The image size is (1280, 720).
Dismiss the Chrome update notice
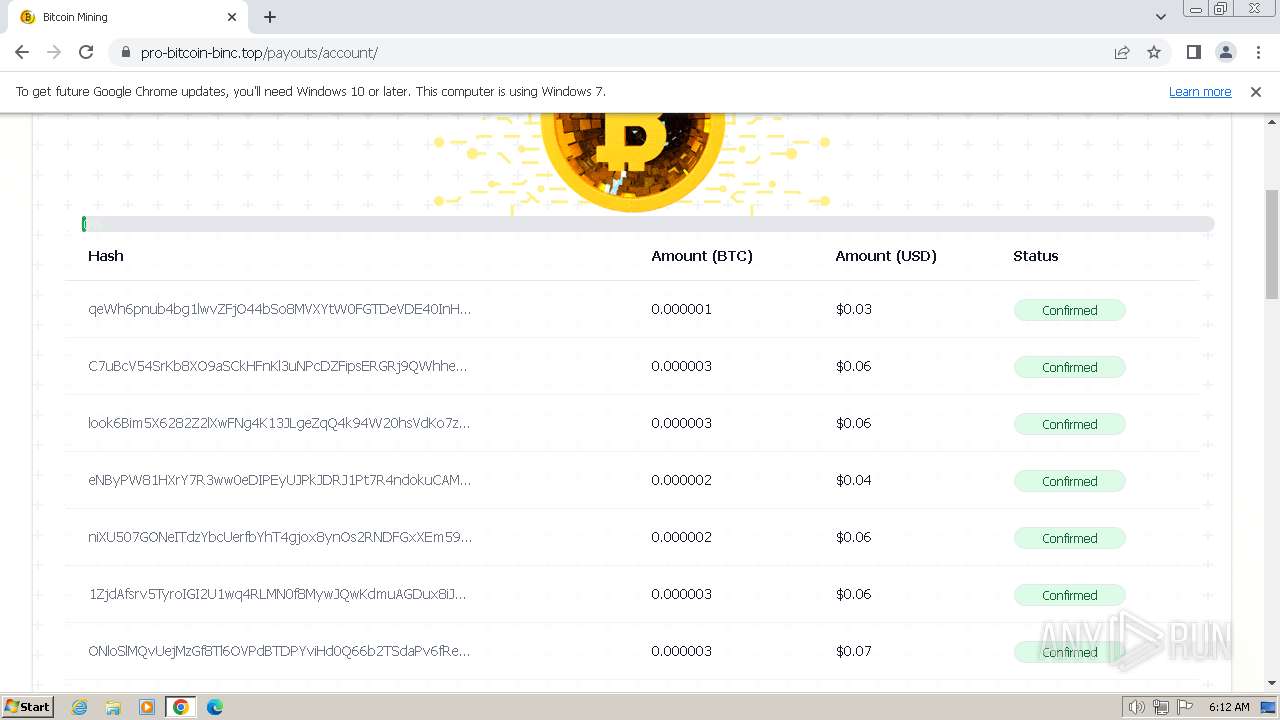coord(1256,91)
